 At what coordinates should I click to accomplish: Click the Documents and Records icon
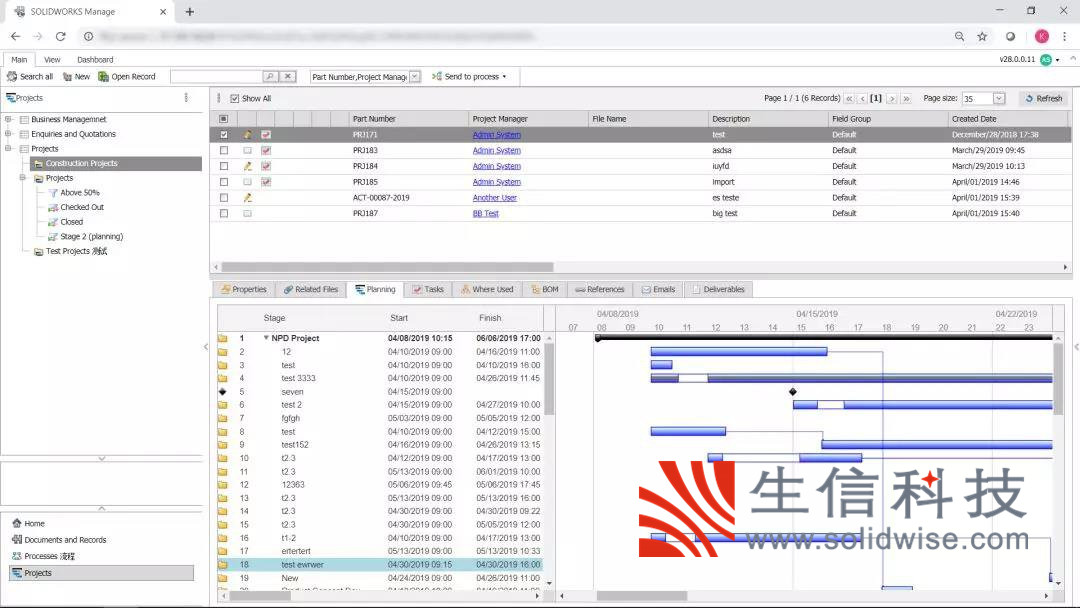pyautogui.click(x=17, y=540)
